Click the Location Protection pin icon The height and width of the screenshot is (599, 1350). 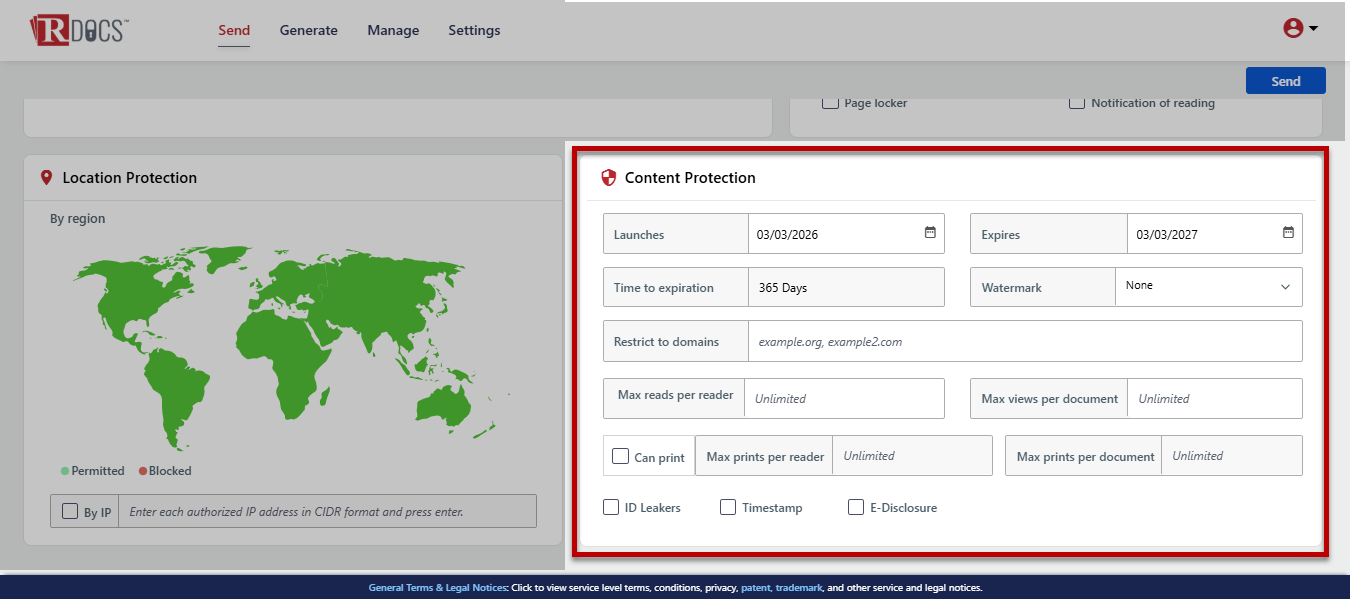click(45, 177)
